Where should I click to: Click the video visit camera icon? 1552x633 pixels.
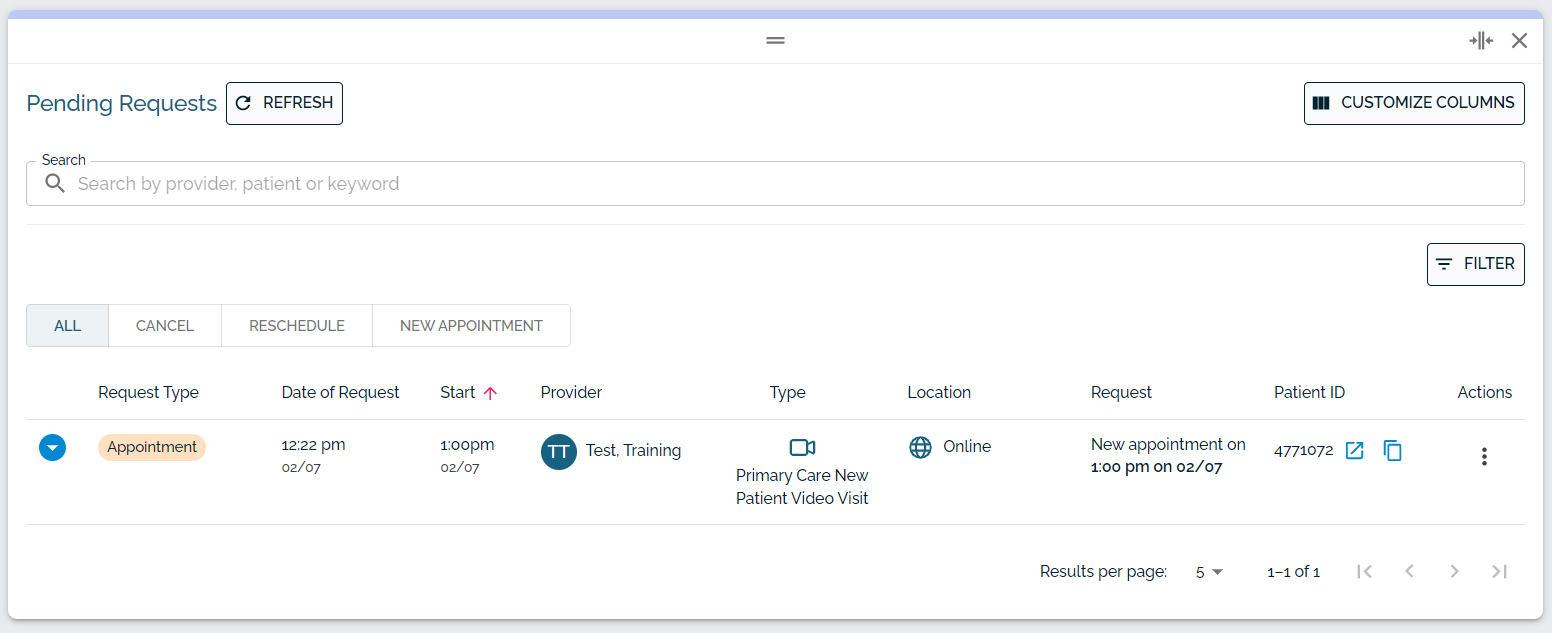(x=802, y=447)
